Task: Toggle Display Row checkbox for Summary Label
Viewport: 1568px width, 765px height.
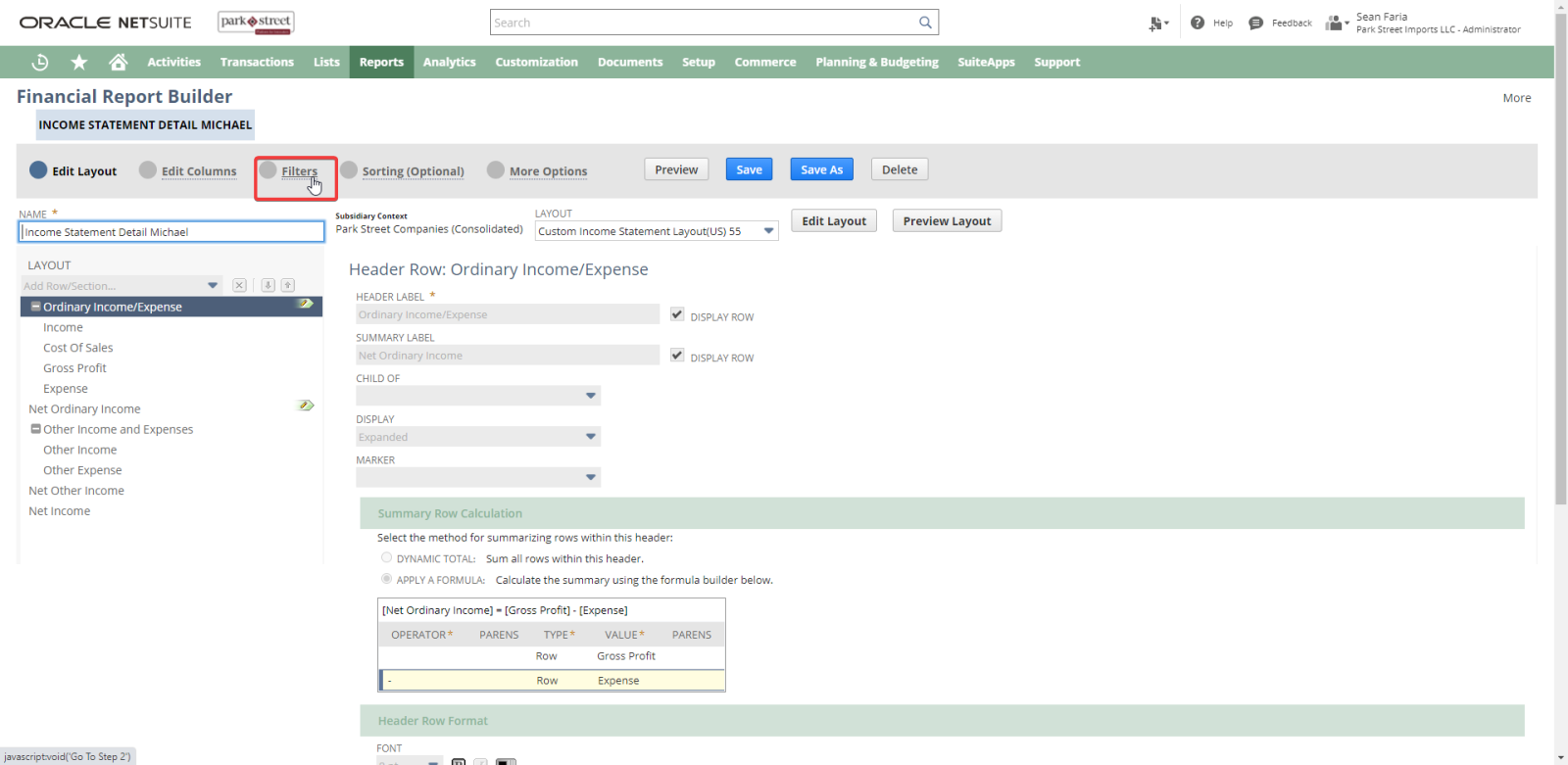Action: pos(677,356)
